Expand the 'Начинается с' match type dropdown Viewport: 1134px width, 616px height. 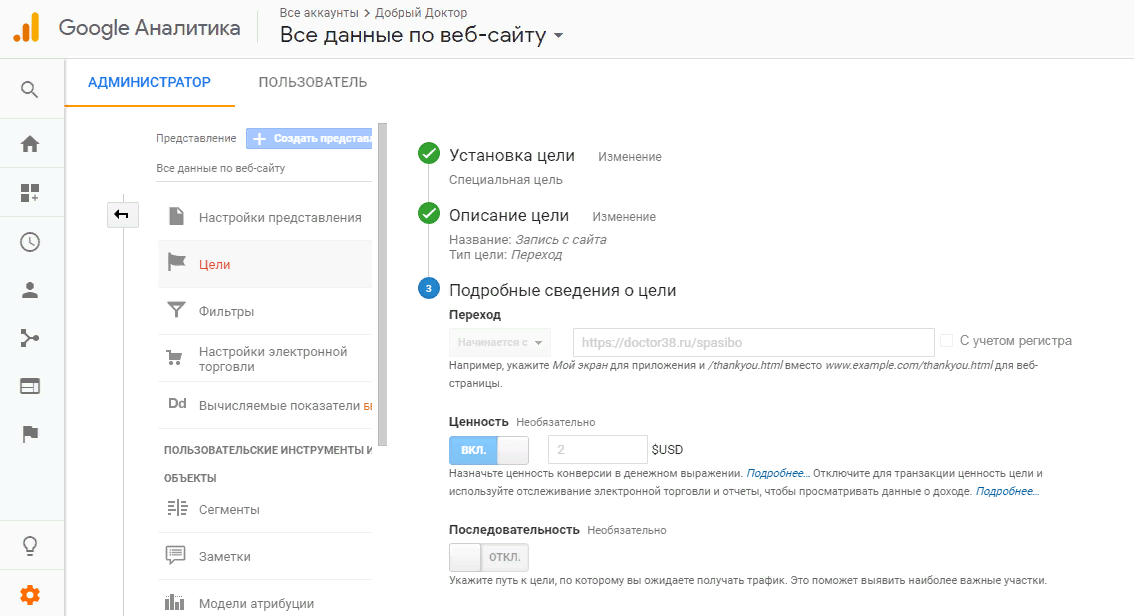(500, 342)
